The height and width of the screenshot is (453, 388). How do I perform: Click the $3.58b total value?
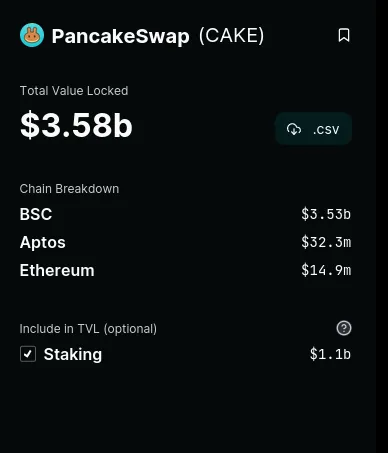[76, 125]
